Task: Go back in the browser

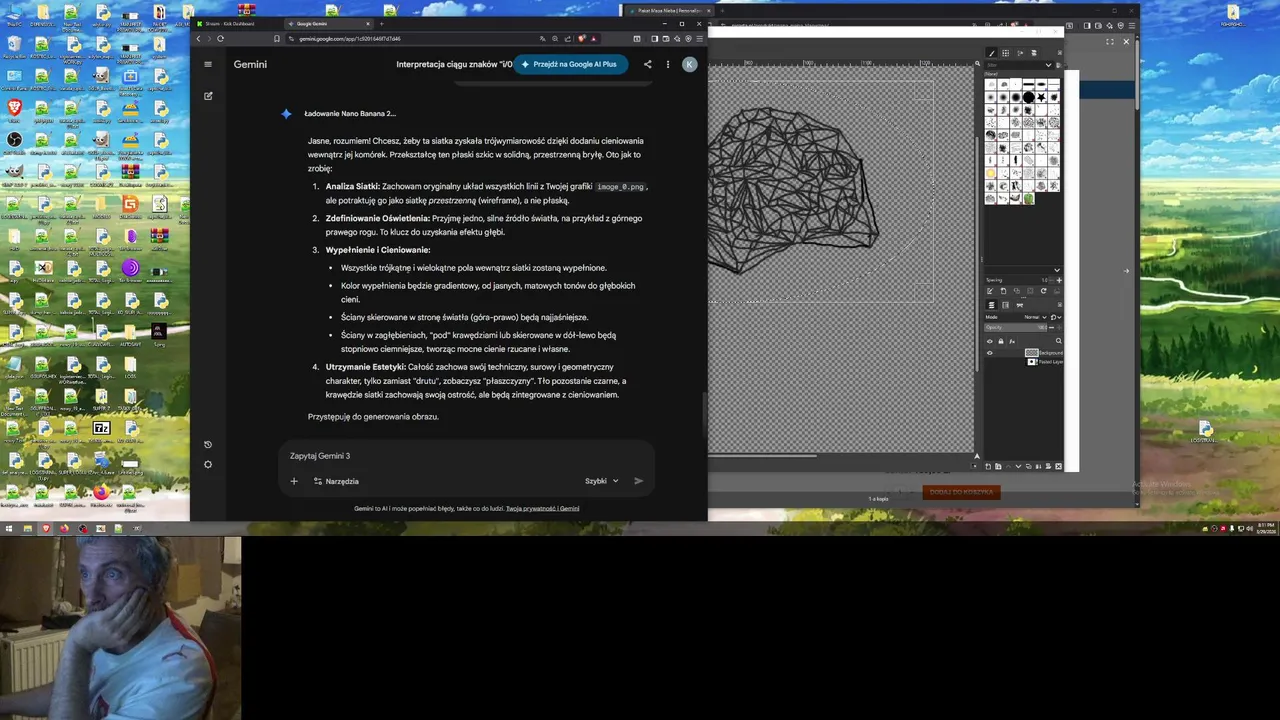Action: coord(198,38)
